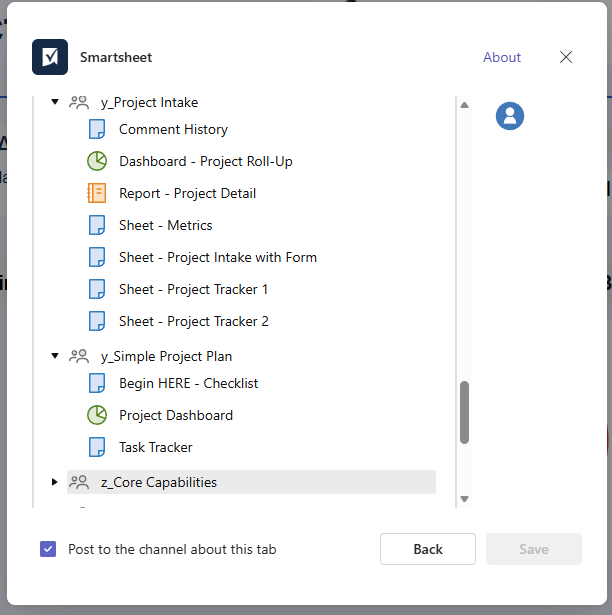Select the Comment History sheet
This screenshot has height=615, width=612.
173,129
